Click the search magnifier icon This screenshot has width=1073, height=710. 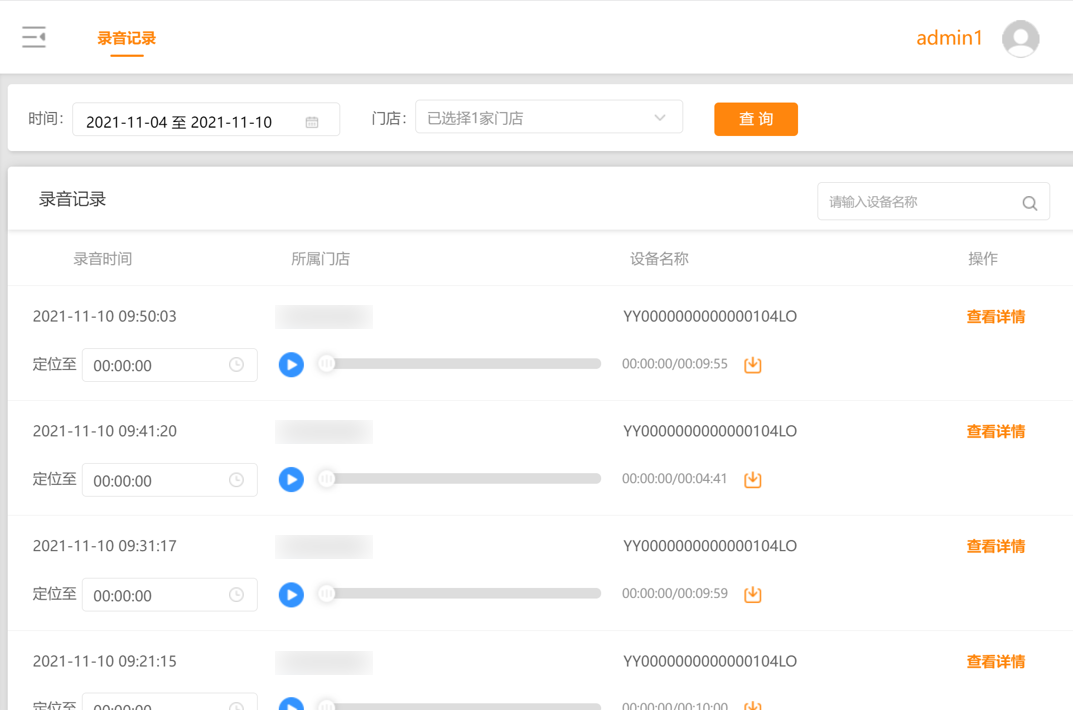(x=1029, y=202)
